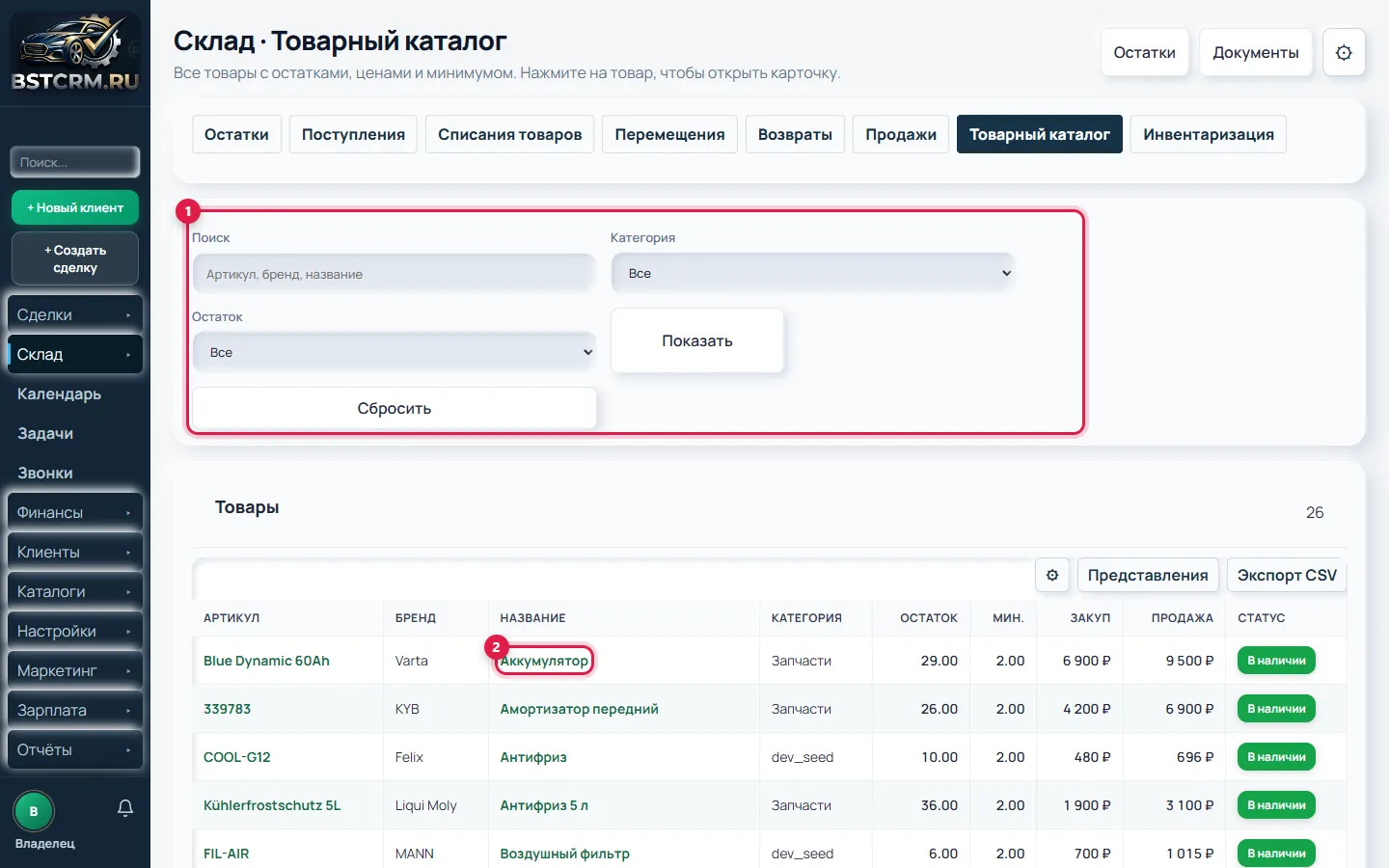Go to the Продажи tab

pyautogui.click(x=901, y=134)
